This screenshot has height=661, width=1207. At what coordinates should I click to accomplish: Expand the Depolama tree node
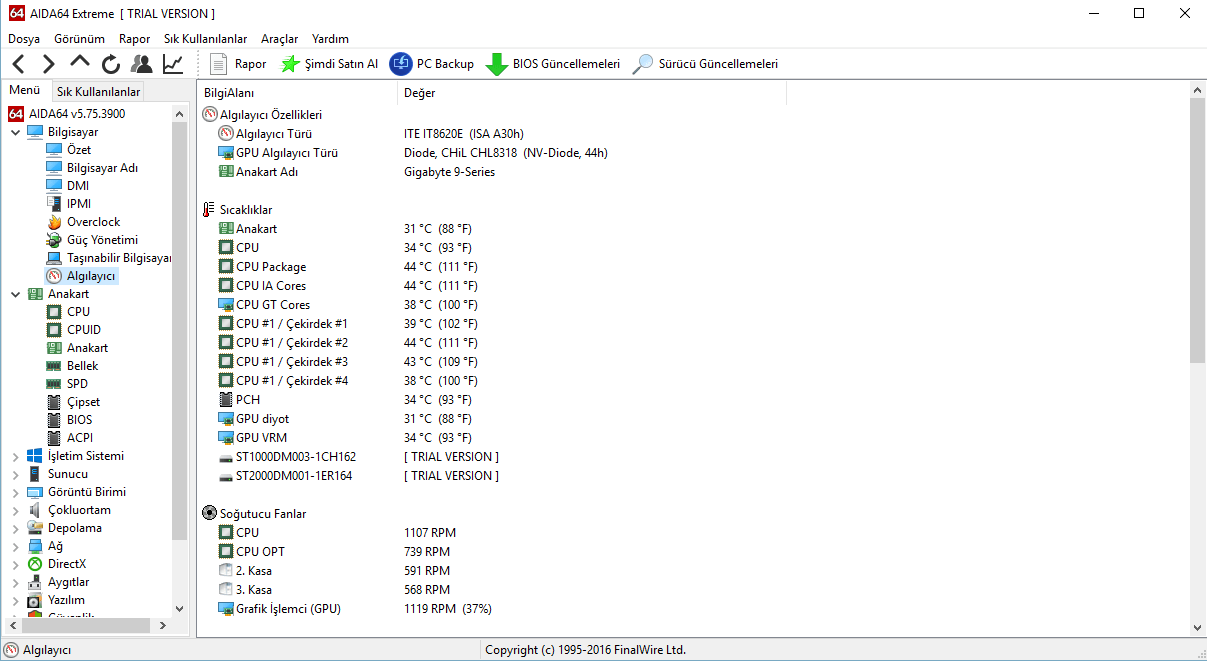pos(15,528)
